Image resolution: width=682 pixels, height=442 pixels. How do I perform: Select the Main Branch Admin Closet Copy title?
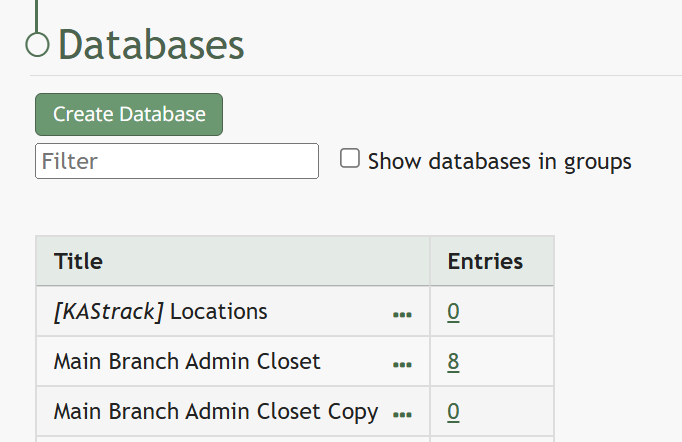[x=216, y=412]
